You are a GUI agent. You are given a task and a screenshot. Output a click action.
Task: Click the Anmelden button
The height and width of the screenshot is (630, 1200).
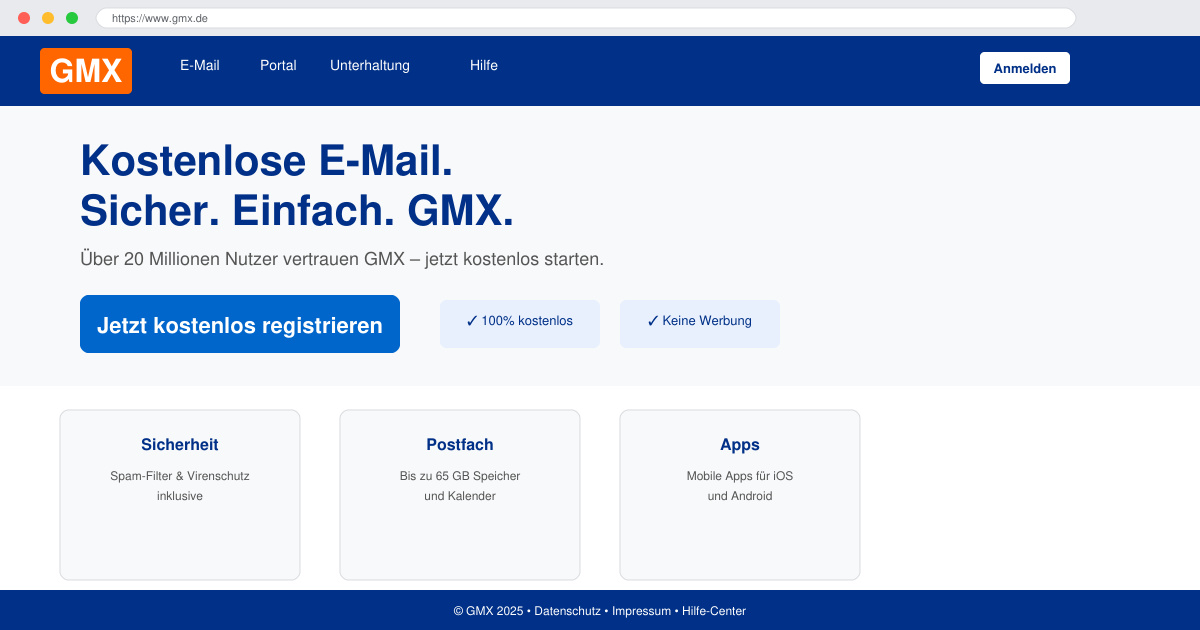point(1025,68)
